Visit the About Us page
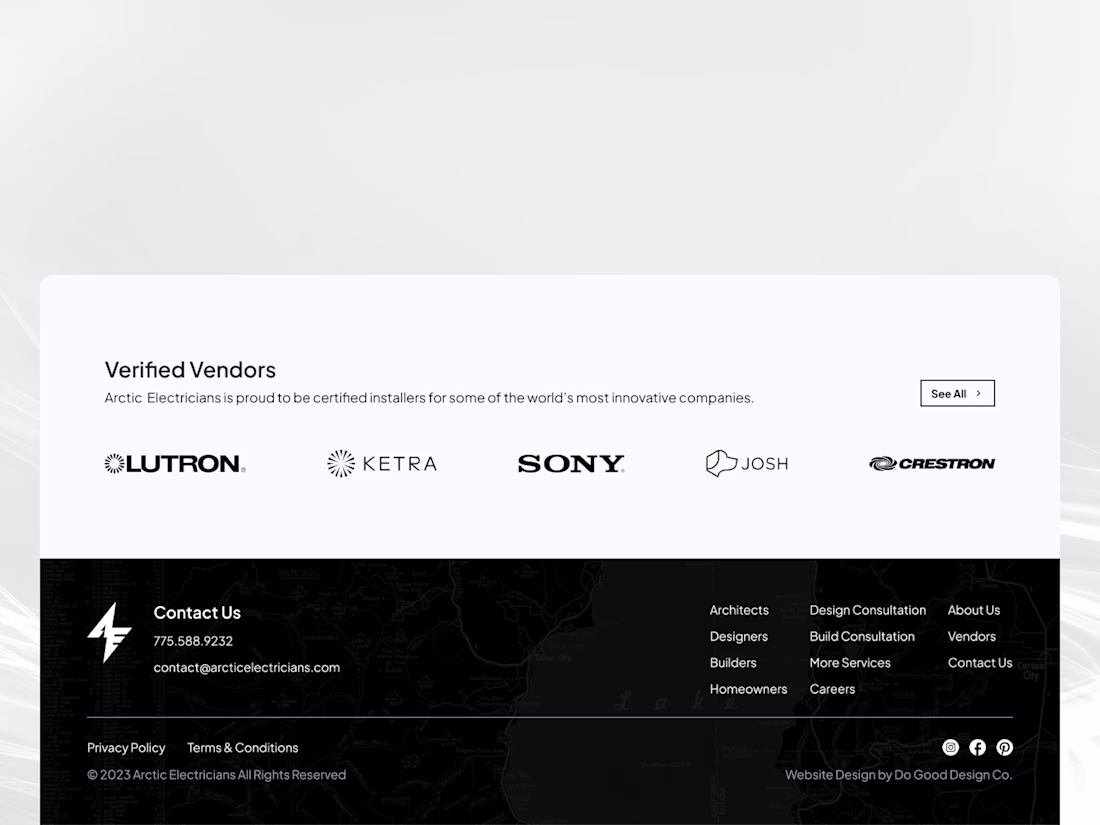The width and height of the screenshot is (1100, 825). coord(974,610)
